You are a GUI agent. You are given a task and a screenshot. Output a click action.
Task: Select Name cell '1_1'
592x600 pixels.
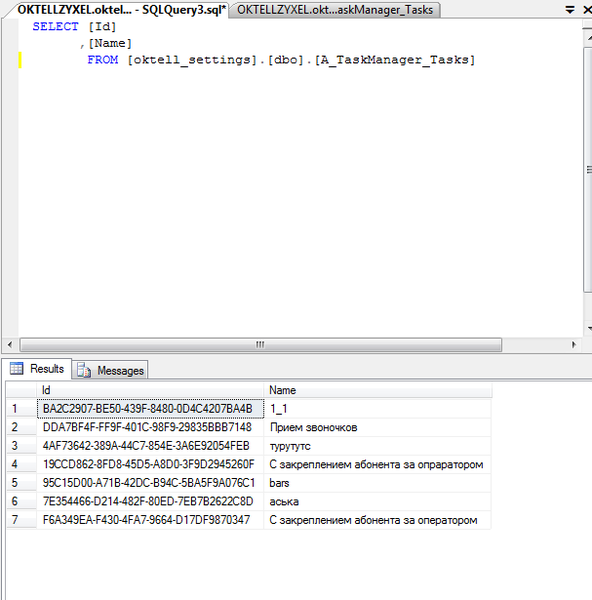[x=377, y=409]
